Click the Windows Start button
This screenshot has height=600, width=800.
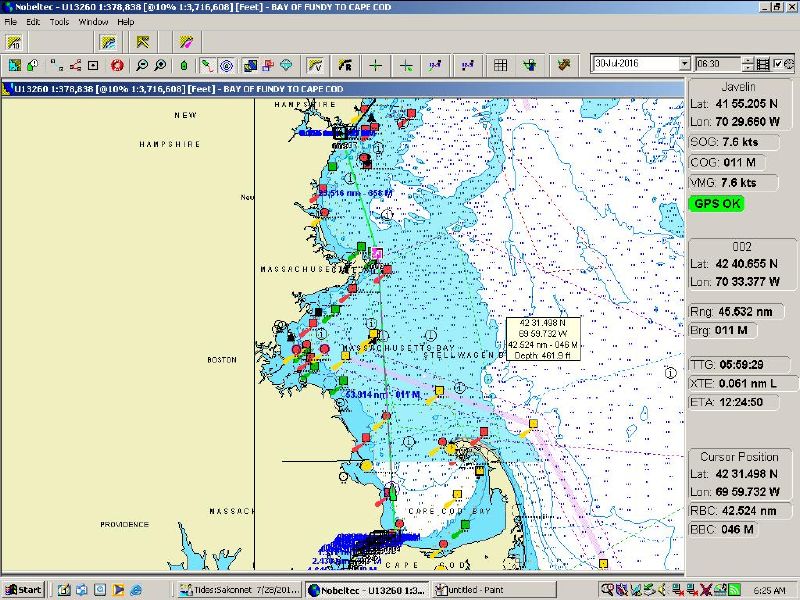coord(22,589)
